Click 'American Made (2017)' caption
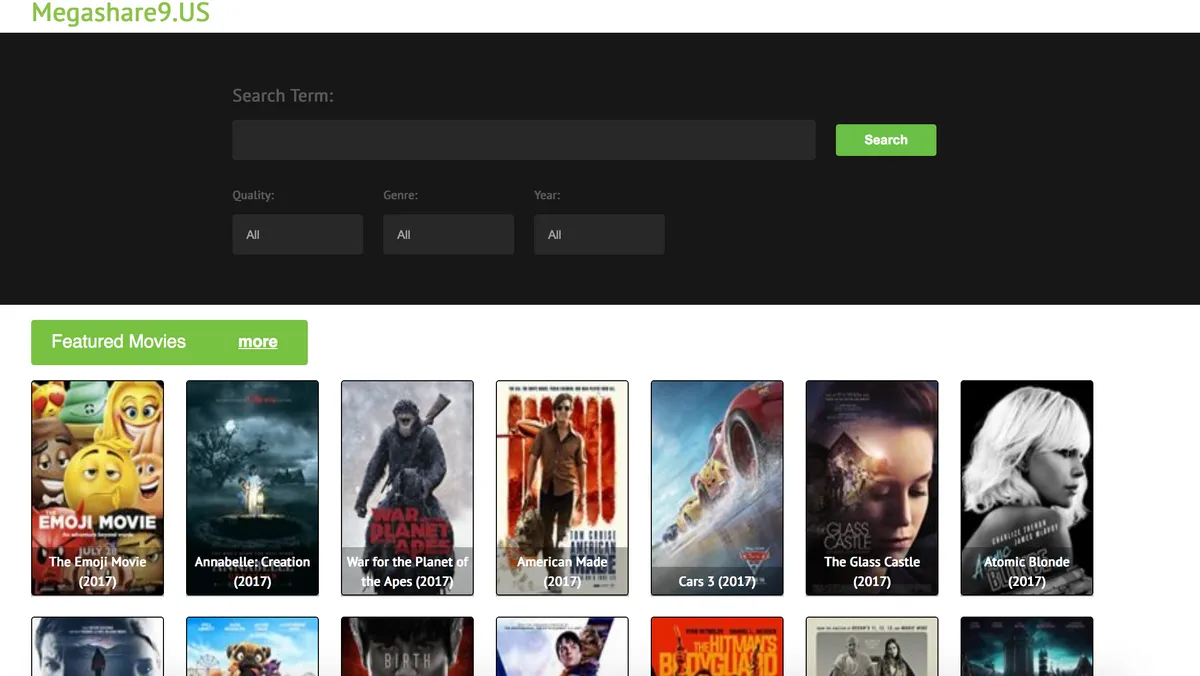The width and height of the screenshot is (1200, 676). point(562,571)
